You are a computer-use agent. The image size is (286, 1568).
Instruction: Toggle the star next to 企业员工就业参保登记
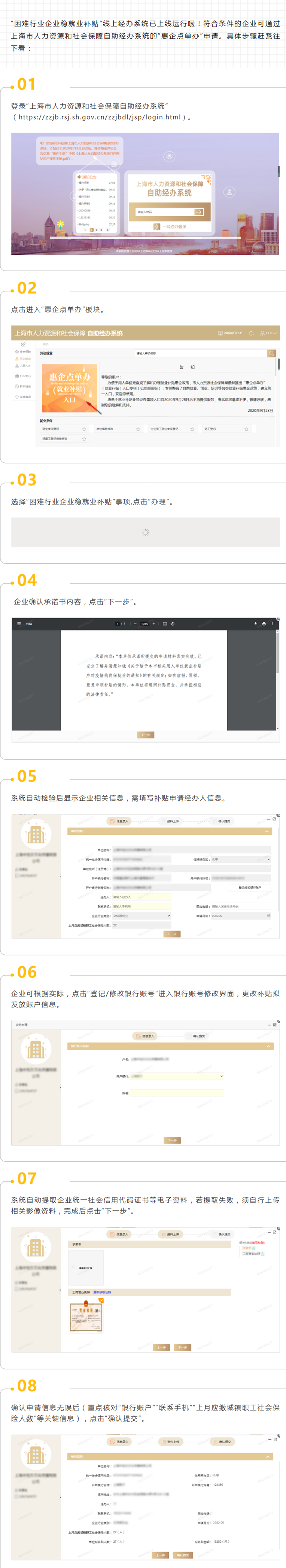click(x=192, y=429)
